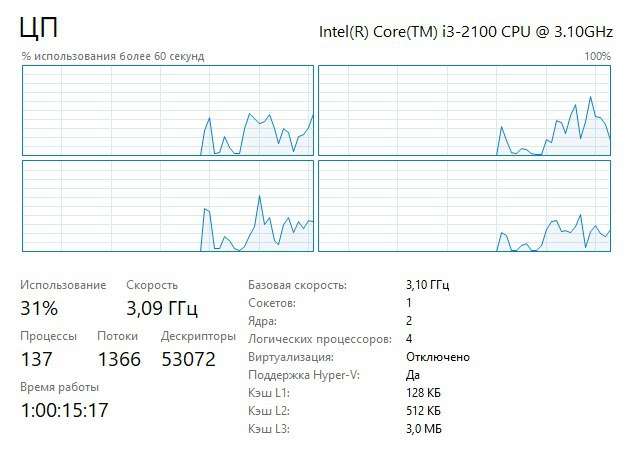The height and width of the screenshot is (471, 627).
Task: Click the handles count 53072
Action: pos(188,359)
